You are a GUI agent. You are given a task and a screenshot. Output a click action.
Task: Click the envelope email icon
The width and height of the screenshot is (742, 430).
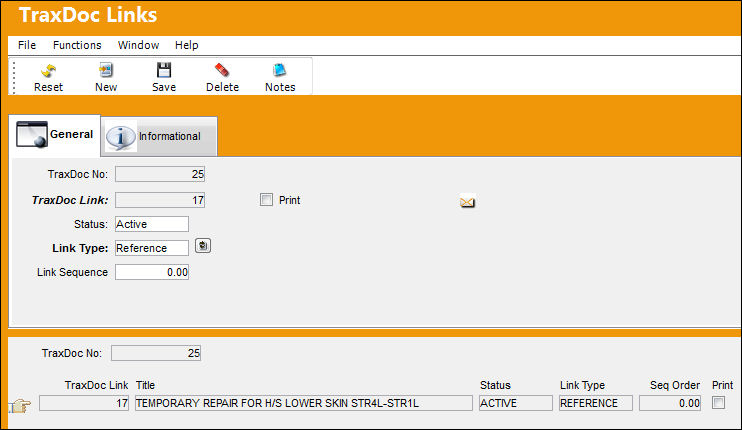pos(467,202)
